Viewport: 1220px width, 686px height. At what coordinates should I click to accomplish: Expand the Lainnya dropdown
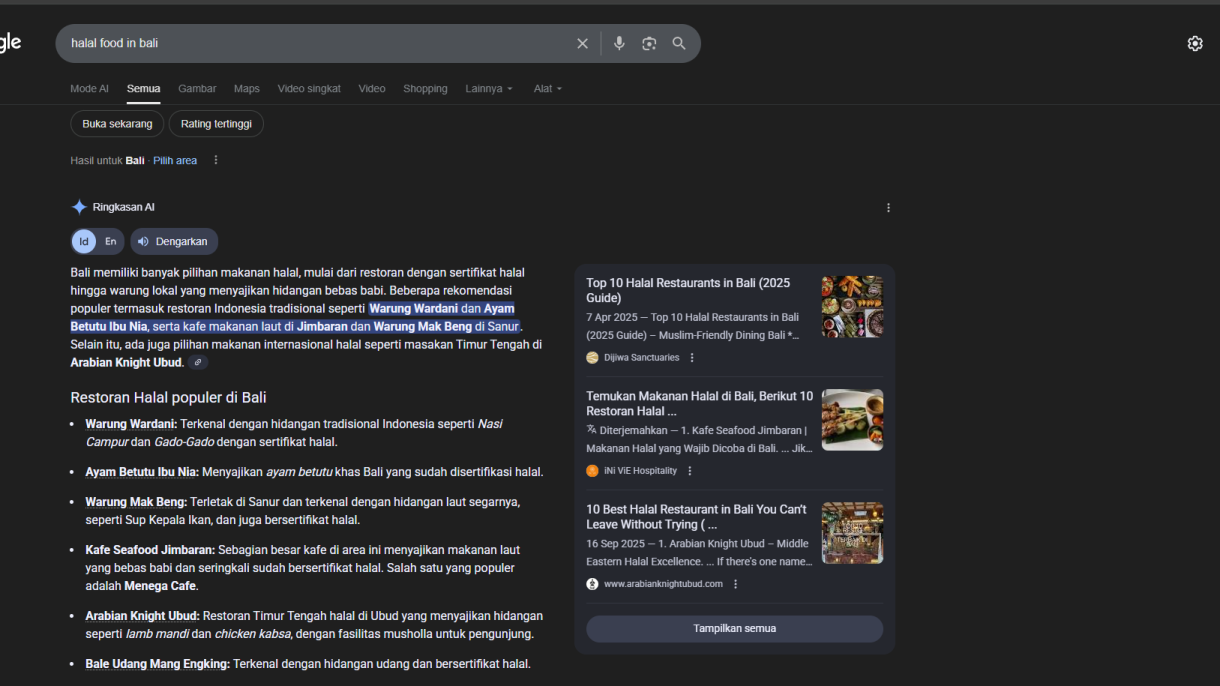coord(488,89)
